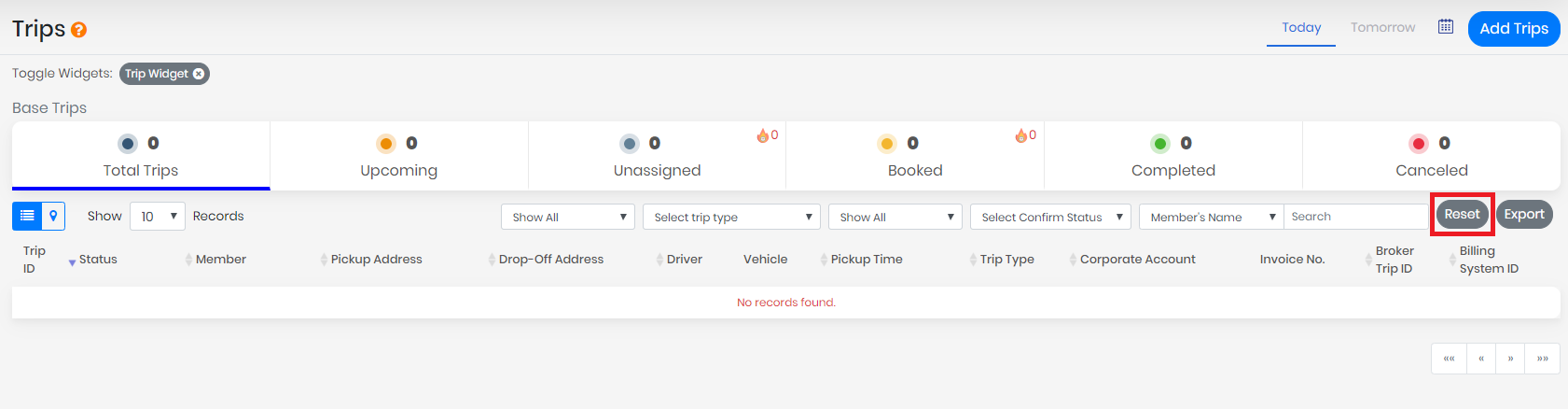Click the Export button
Screen dimensions: 1568x409
pyautogui.click(x=1524, y=215)
